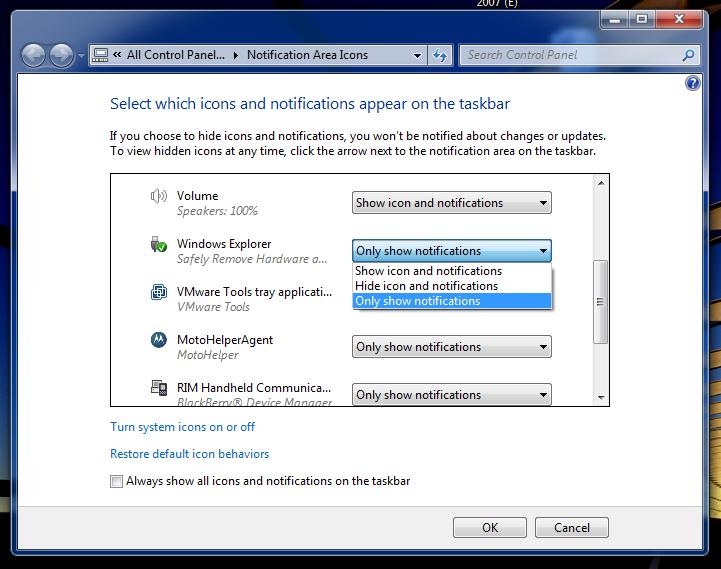Click the search magnifier icon
Image resolution: width=721 pixels, height=569 pixels.
688,55
